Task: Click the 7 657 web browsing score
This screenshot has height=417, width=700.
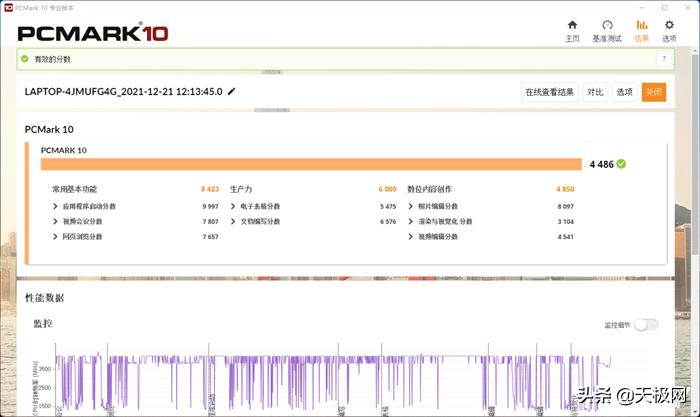Action: (210, 237)
